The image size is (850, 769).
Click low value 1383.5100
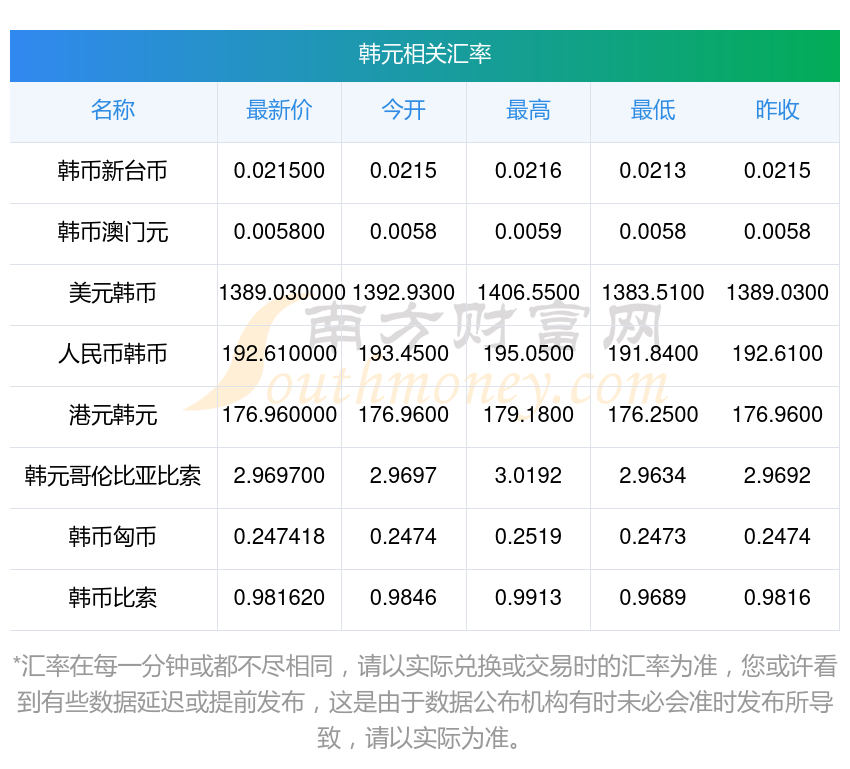coord(653,293)
